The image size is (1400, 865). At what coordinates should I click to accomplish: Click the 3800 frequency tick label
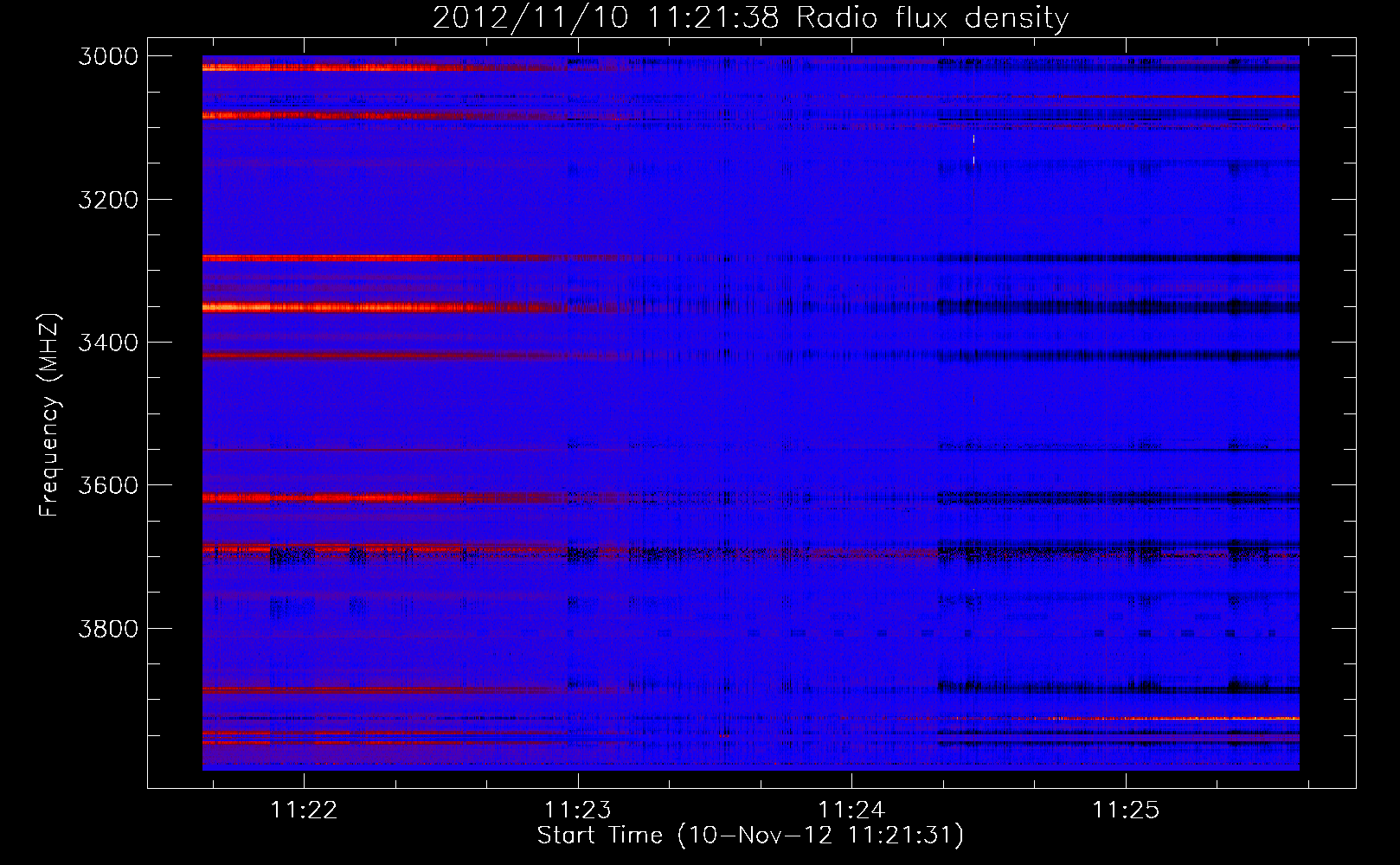(x=108, y=628)
